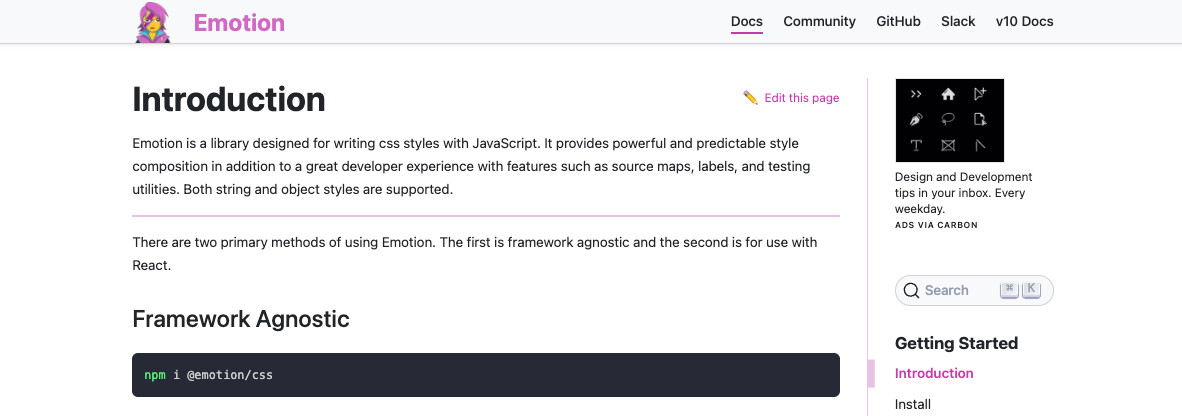Open the GitHub link in header
Viewport: 1182px width, 416px height.
coord(898,21)
